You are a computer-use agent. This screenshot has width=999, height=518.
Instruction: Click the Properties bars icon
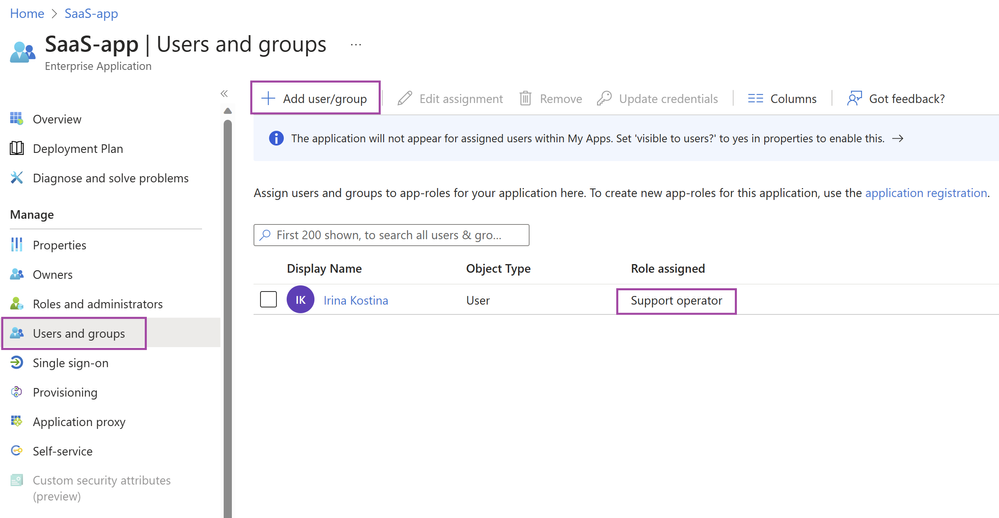(17, 245)
